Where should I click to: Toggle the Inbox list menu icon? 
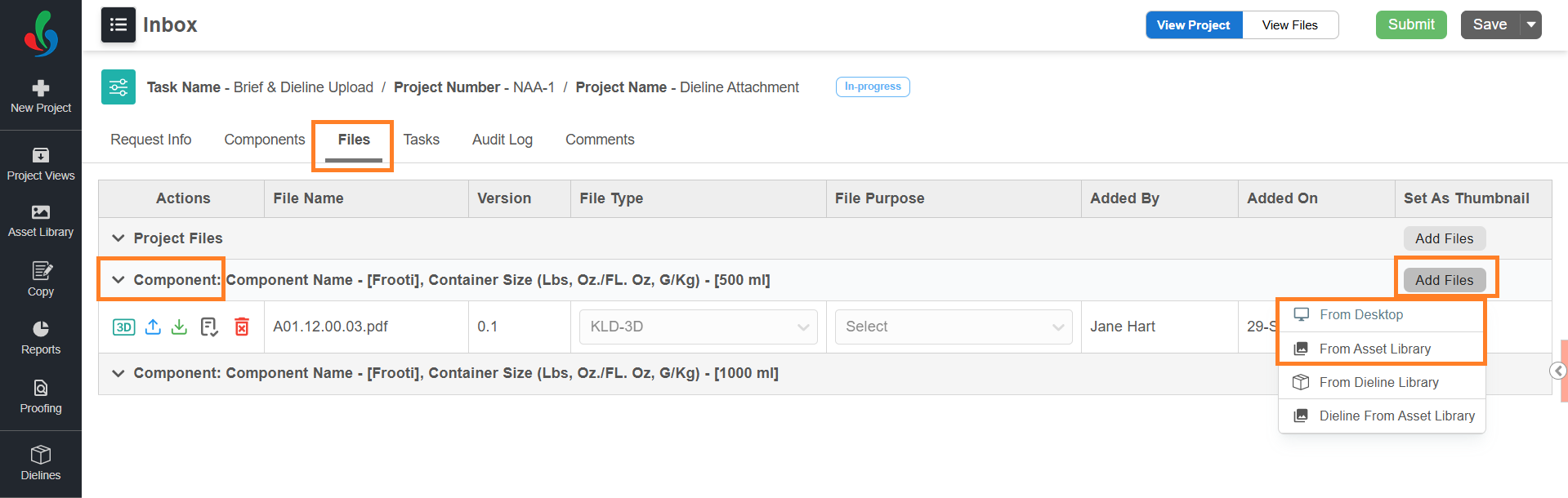pos(118,24)
